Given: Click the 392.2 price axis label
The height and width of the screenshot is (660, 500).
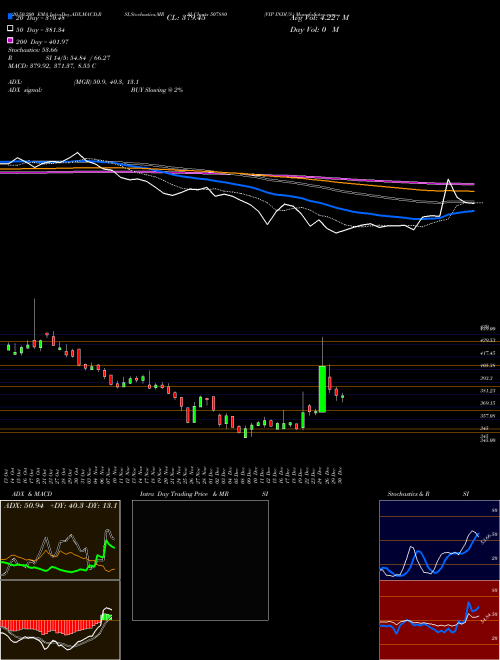Looking at the screenshot, I should (x=486, y=378).
